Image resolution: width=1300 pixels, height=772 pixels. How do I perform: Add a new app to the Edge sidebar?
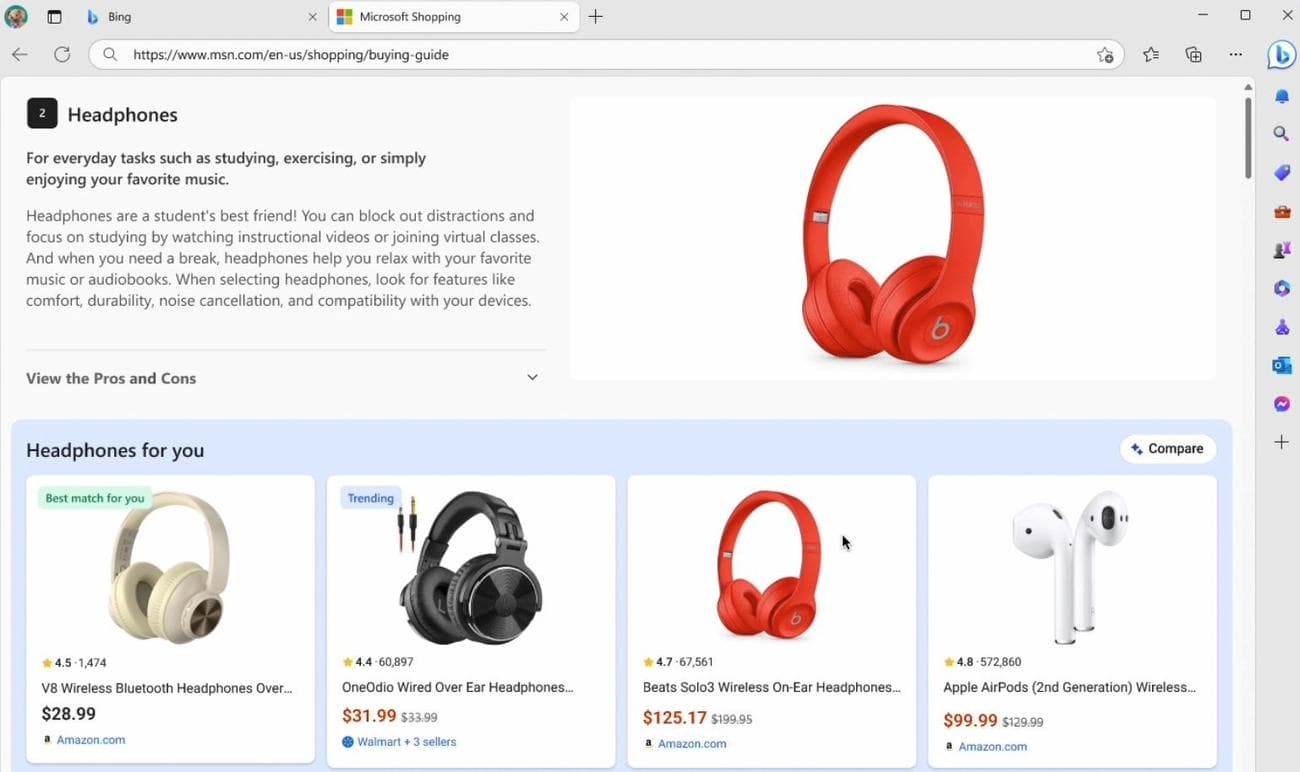tap(1281, 441)
